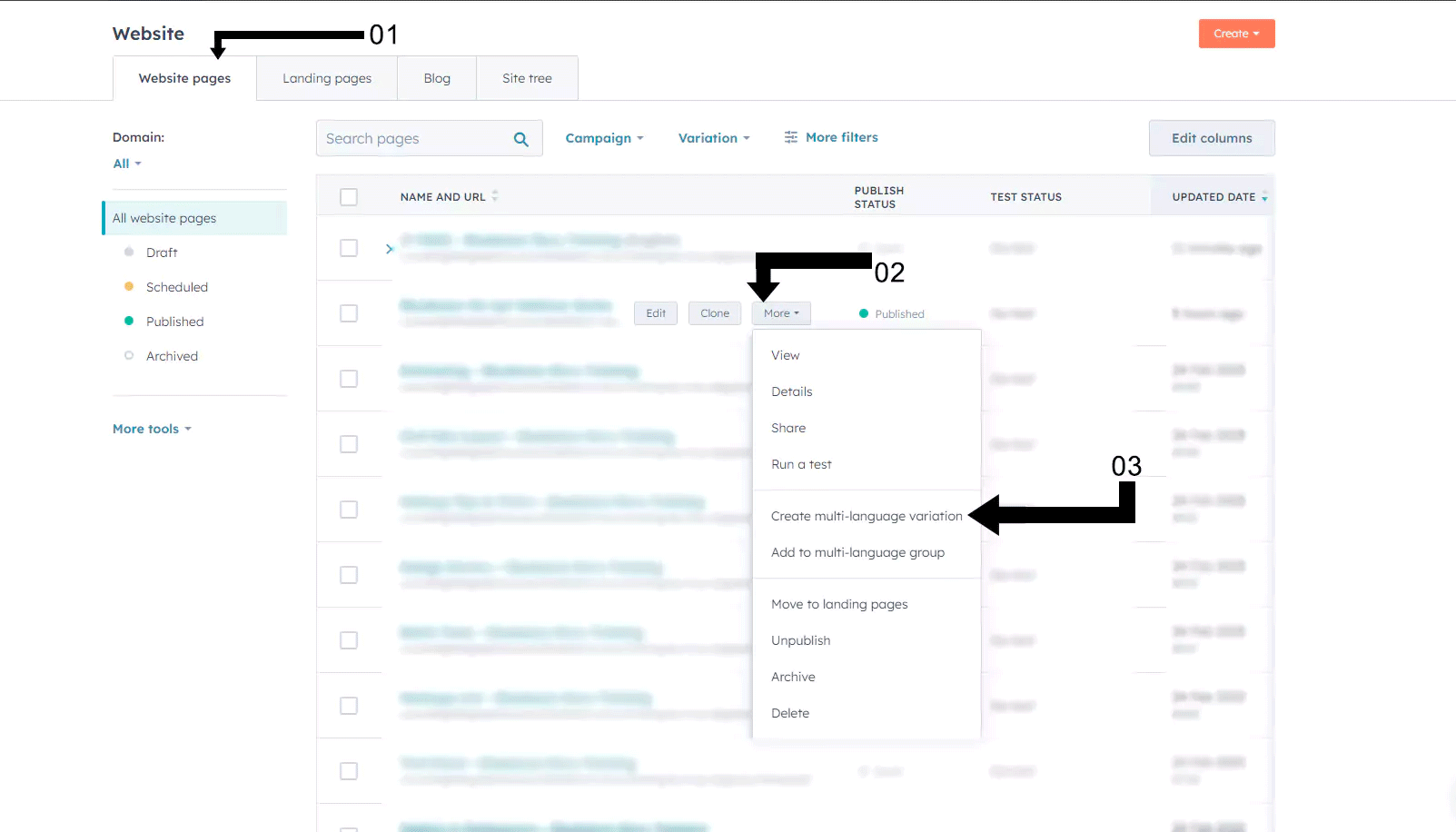
Task: Open the Campaign filter dropdown
Action: click(x=604, y=138)
